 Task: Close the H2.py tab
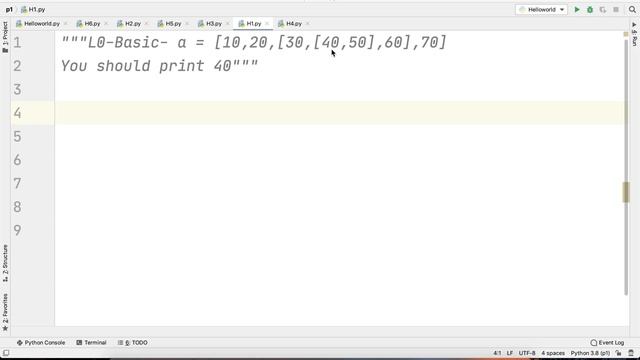(147, 24)
